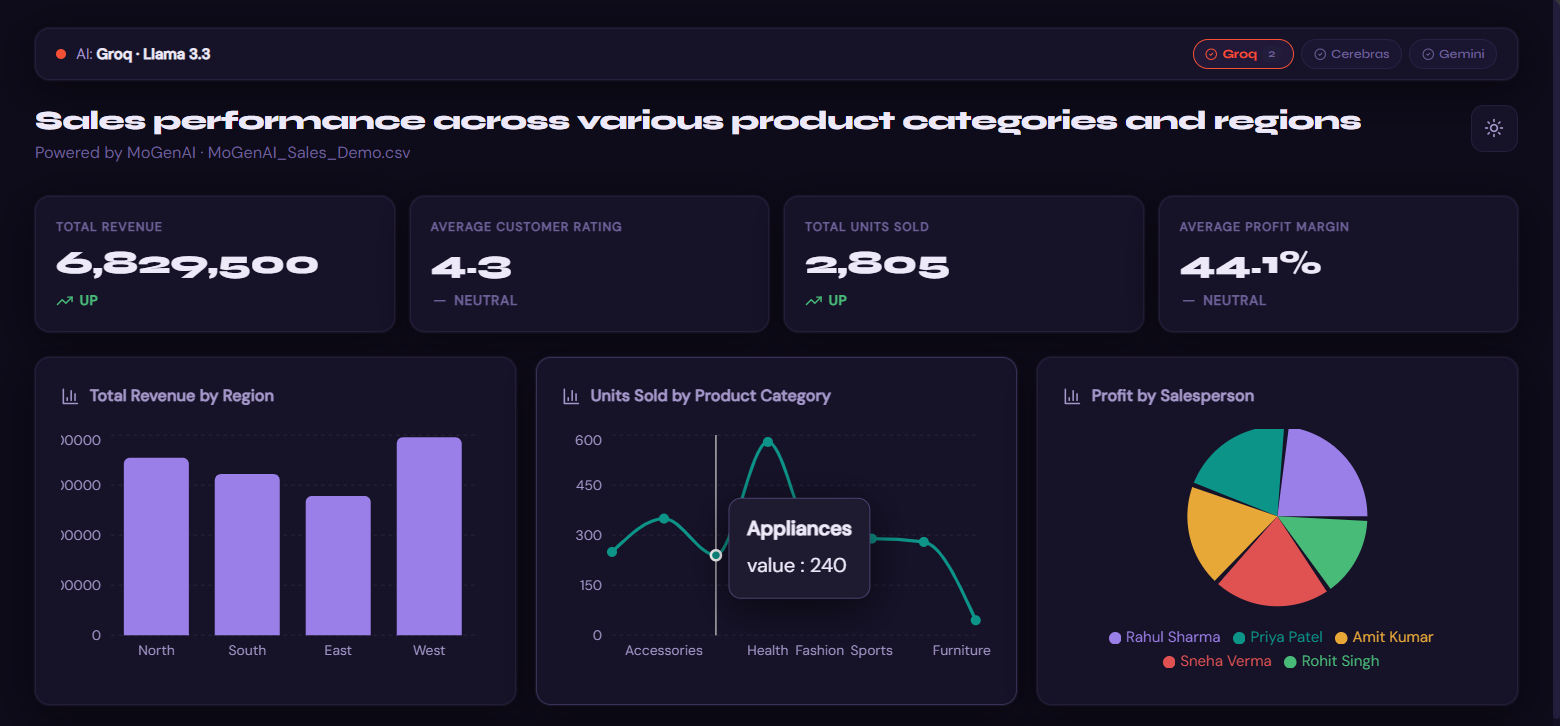Click the South revenue bar

(x=247, y=554)
